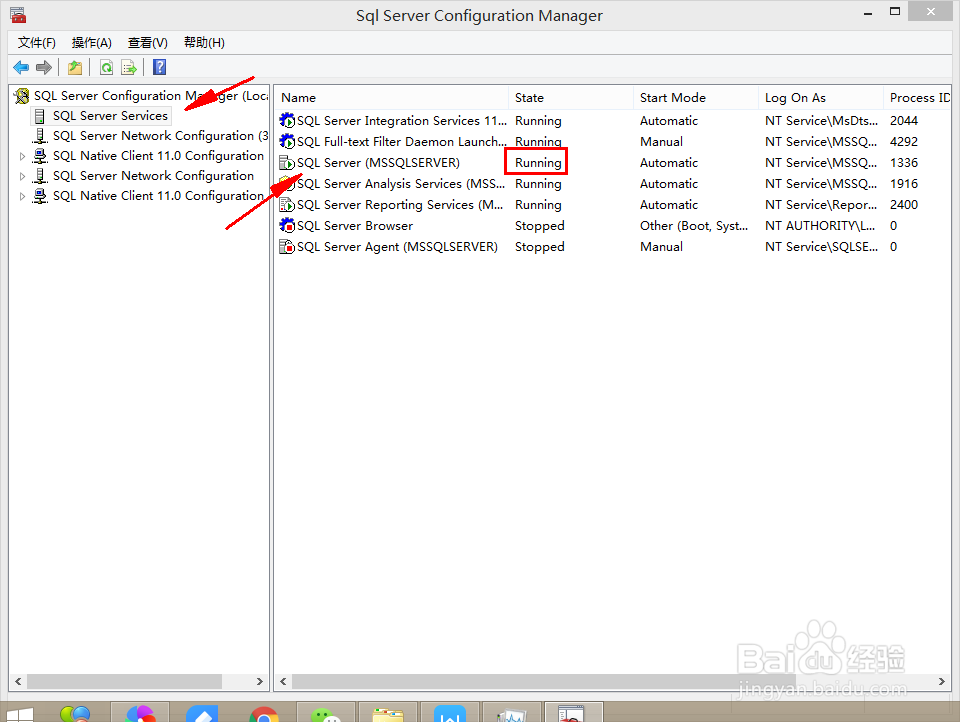Image resolution: width=960 pixels, height=722 pixels.
Task: Click the app icon in the title bar
Action: click(18, 15)
